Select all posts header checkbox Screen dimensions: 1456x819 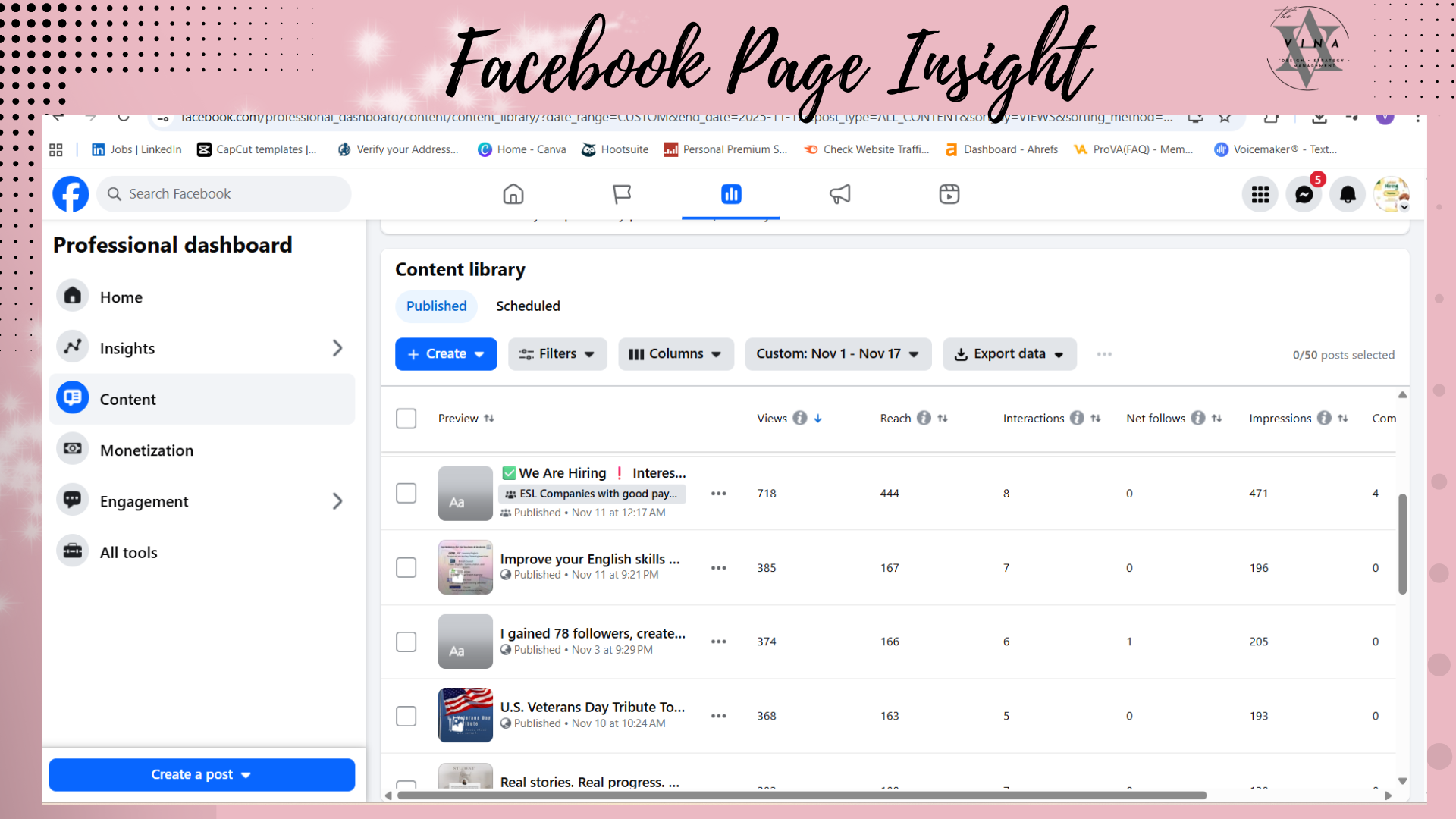406,419
